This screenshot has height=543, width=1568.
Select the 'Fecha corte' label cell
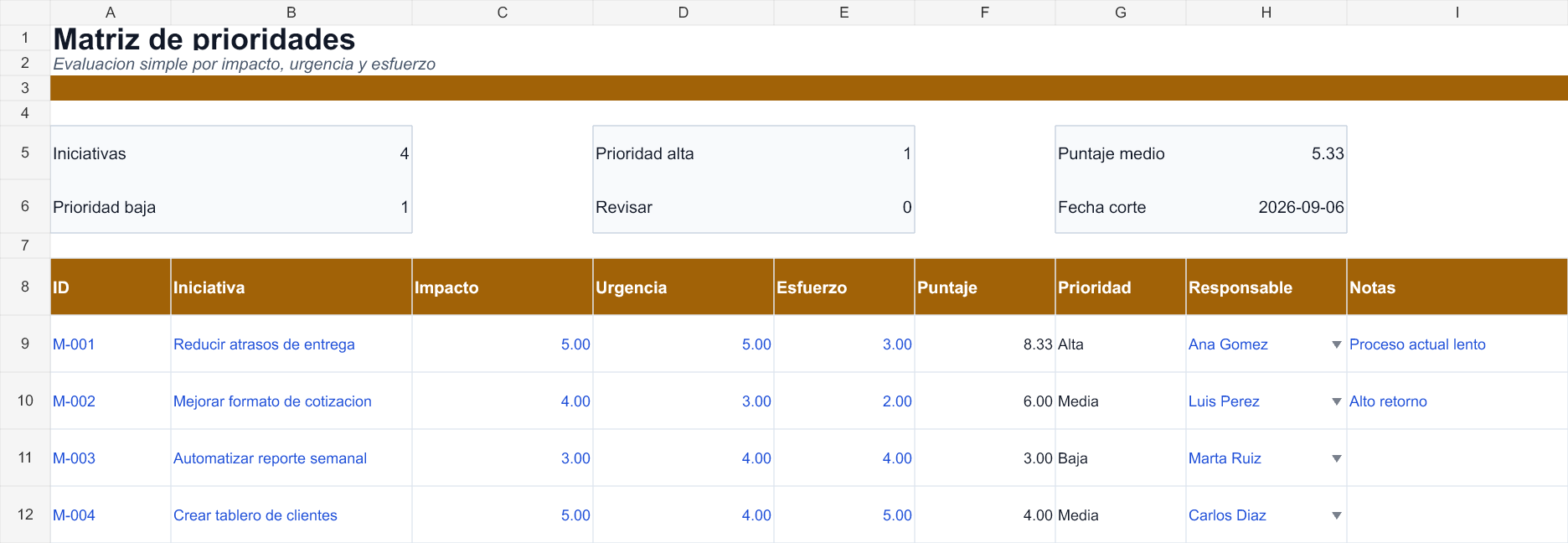click(1121, 207)
